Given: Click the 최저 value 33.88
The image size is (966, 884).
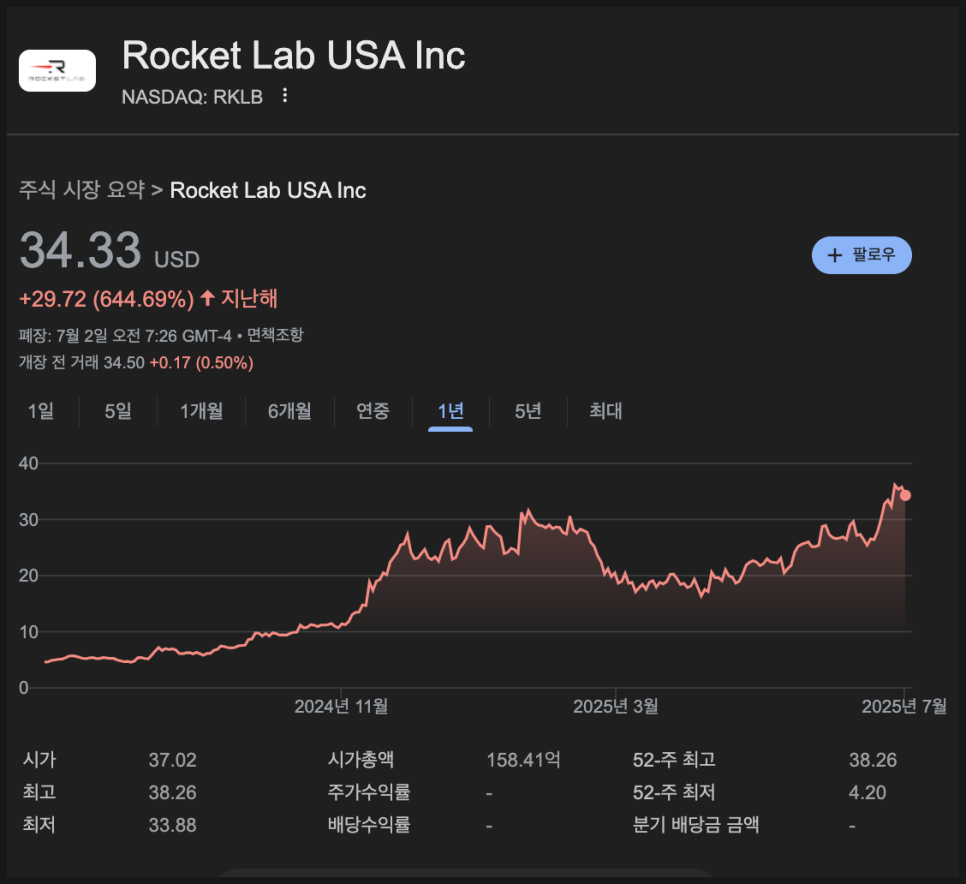Looking at the screenshot, I should point(172,825).
